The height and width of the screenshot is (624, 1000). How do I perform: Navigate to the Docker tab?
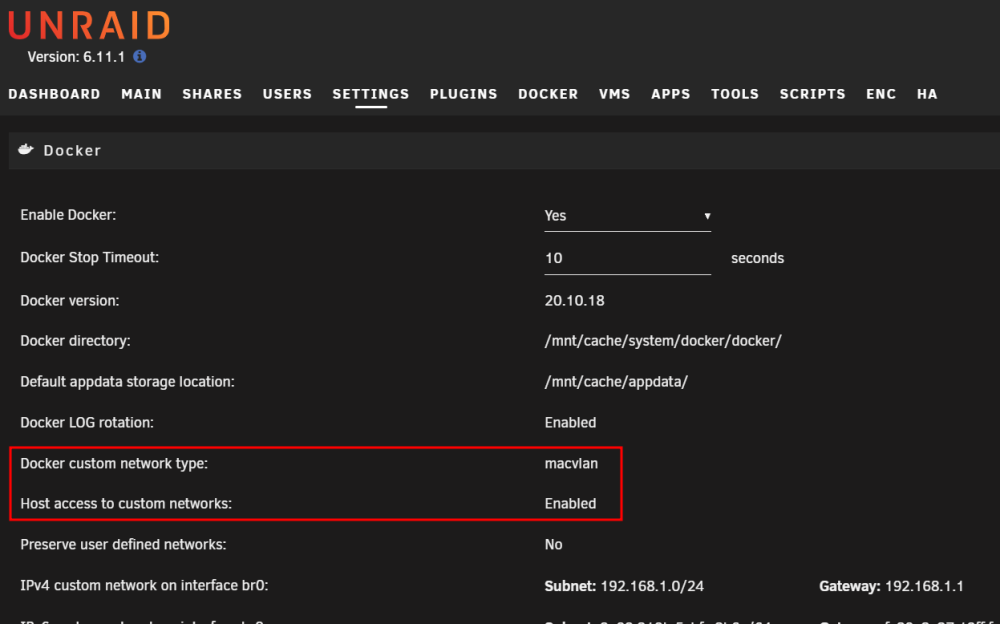548,94
